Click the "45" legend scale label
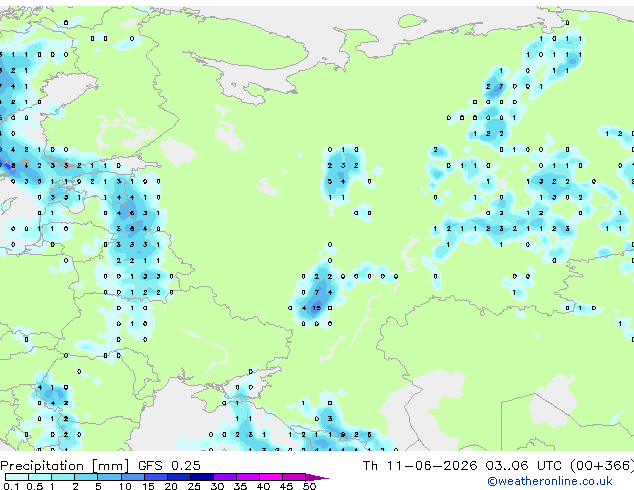Image resolution: width=634 pixels, height=490 pixels. [x=286, y=486]
